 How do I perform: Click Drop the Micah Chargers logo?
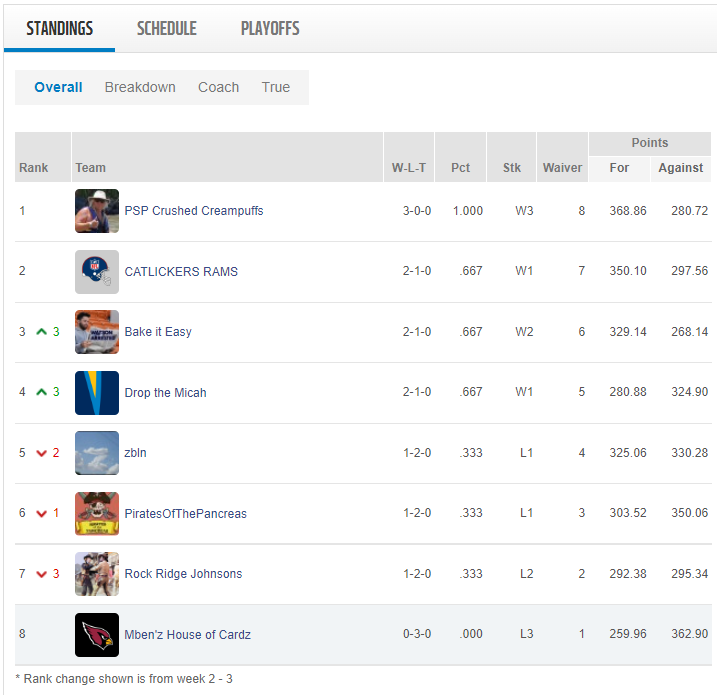coord(97,393)
